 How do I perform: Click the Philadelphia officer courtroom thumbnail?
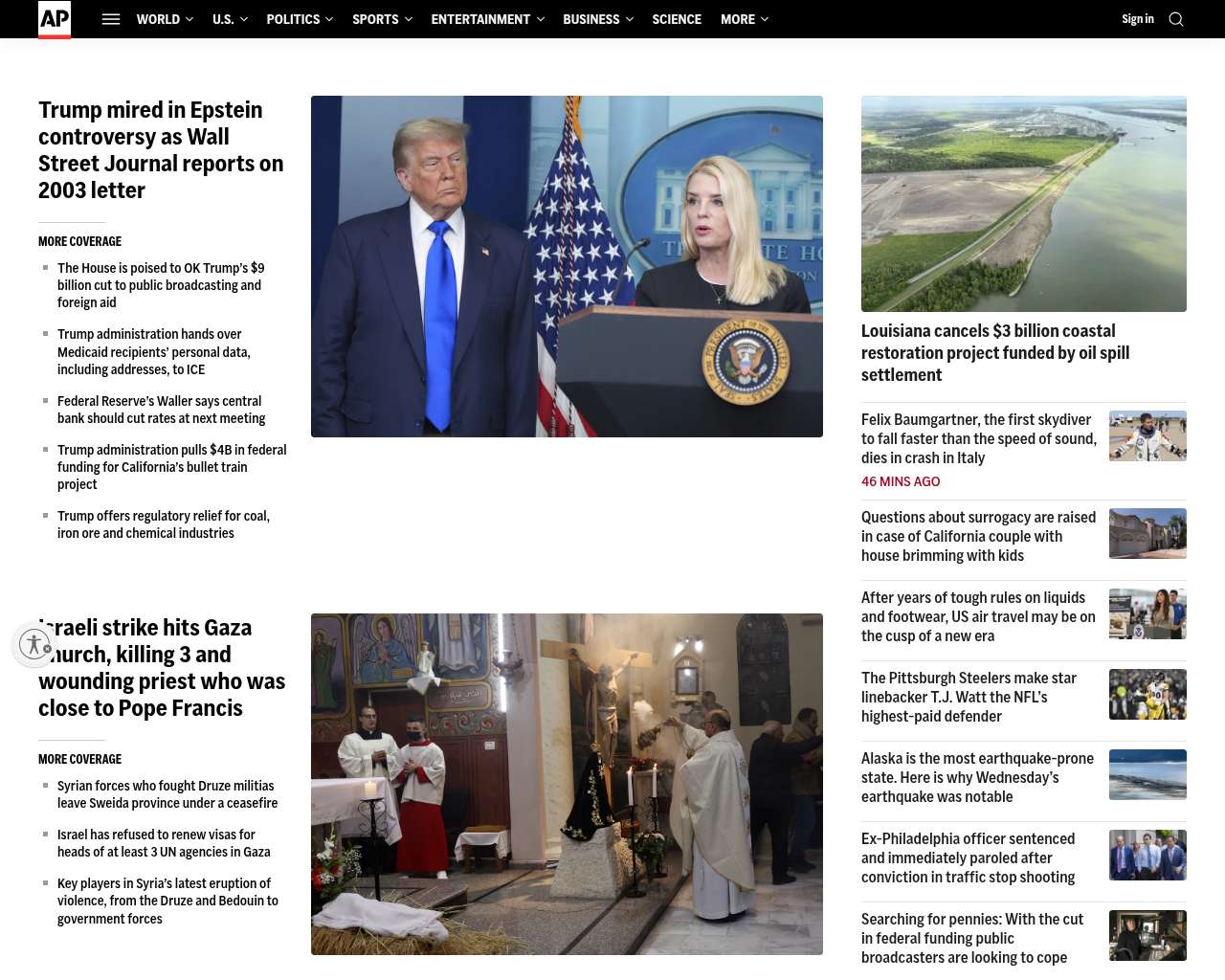1147,855
